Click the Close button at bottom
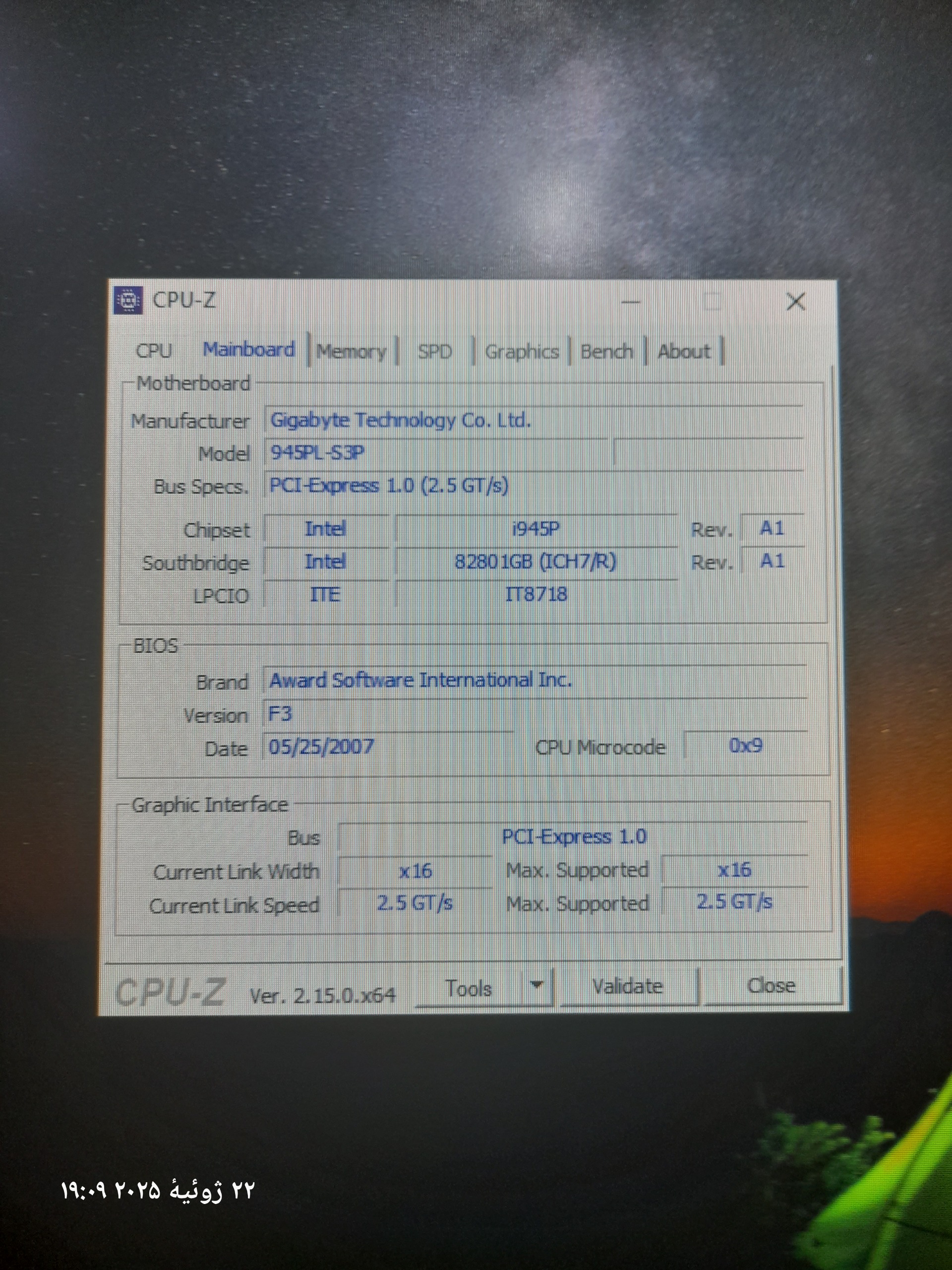This screenshot has height=1270, width=952. click(771, 986)
